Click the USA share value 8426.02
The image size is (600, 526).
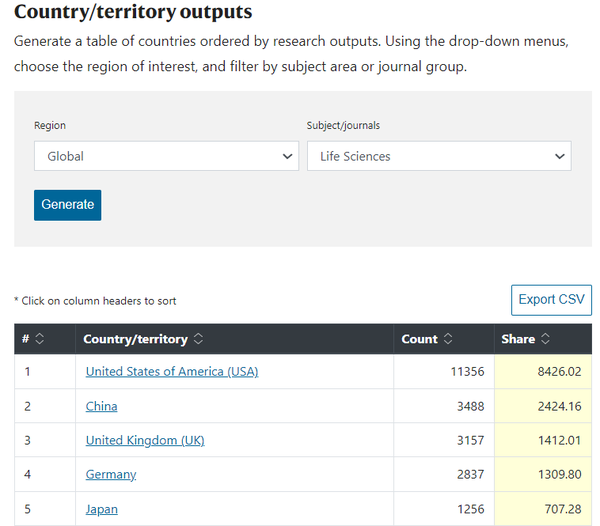pos(559,372)
